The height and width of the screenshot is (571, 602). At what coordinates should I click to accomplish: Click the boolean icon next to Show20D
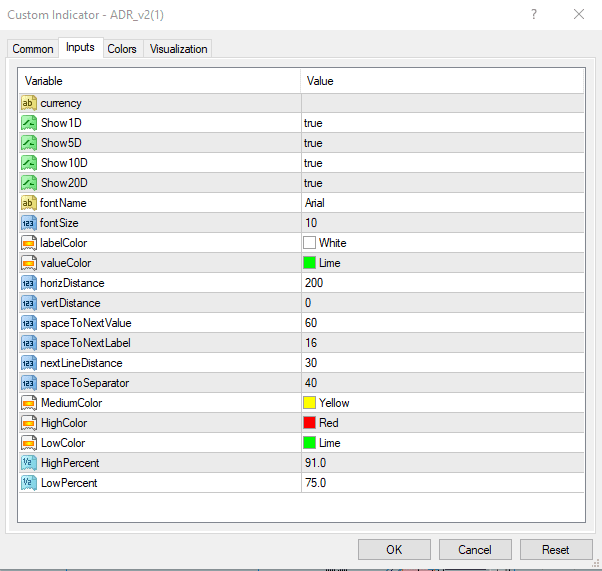[x=29, y=183]
